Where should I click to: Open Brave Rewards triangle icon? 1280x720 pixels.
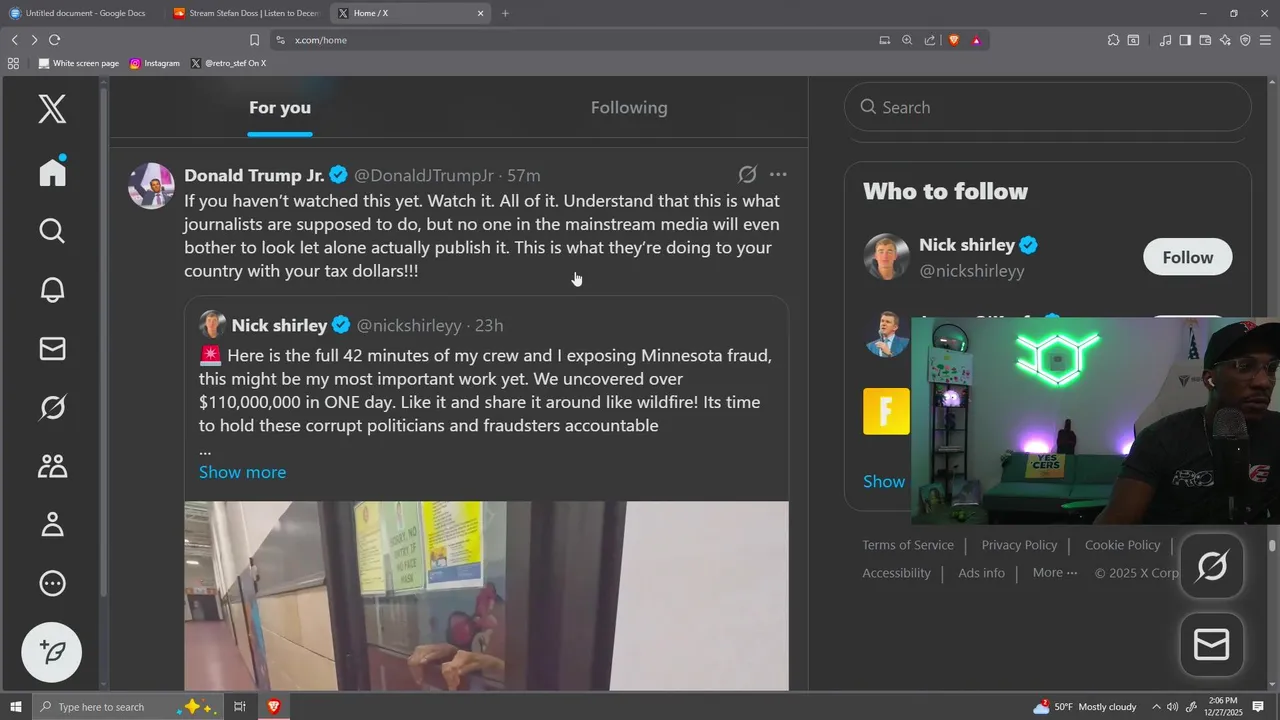pos(976,40)
